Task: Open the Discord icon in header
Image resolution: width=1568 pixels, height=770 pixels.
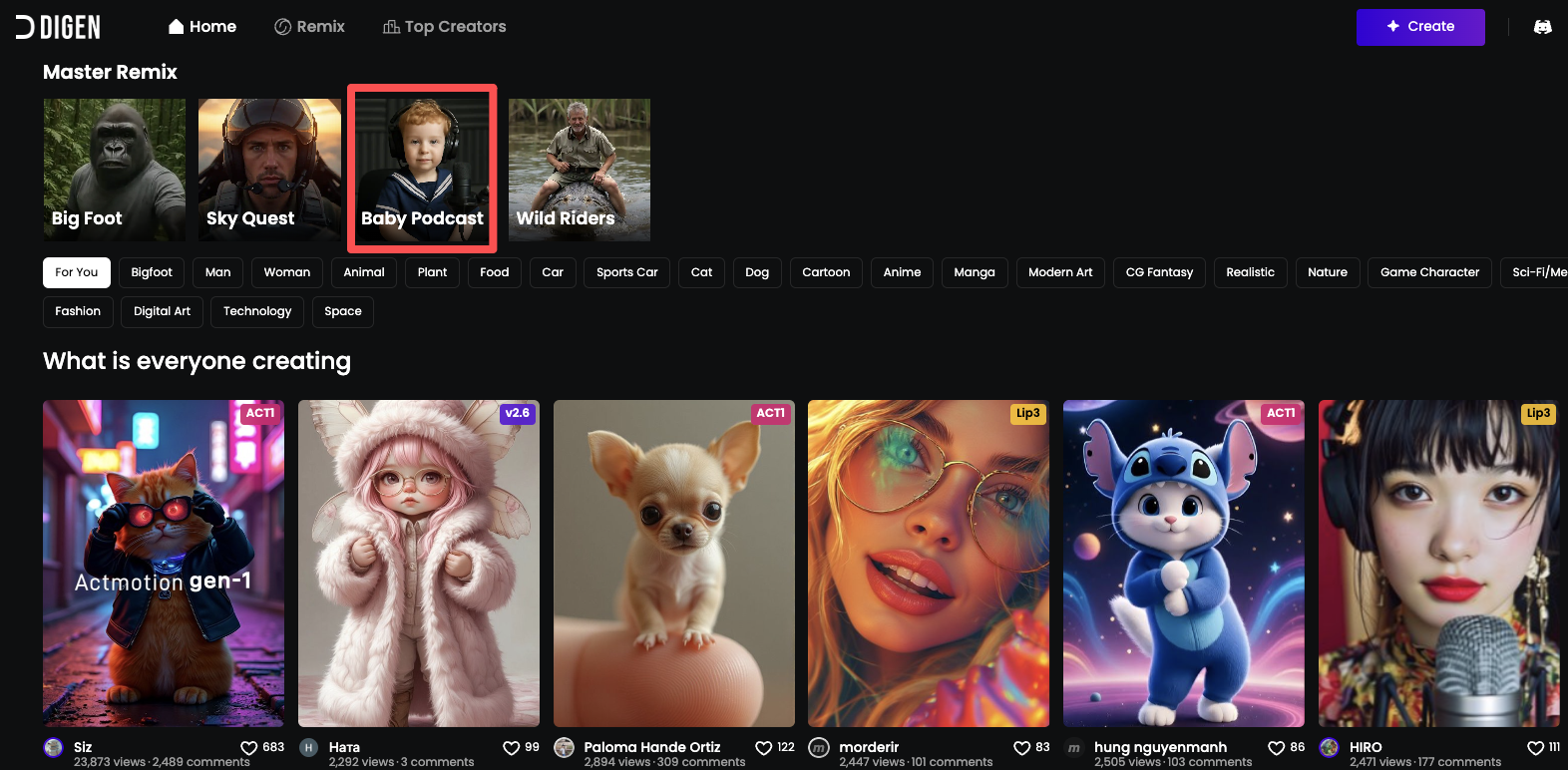Action: 1542,27
